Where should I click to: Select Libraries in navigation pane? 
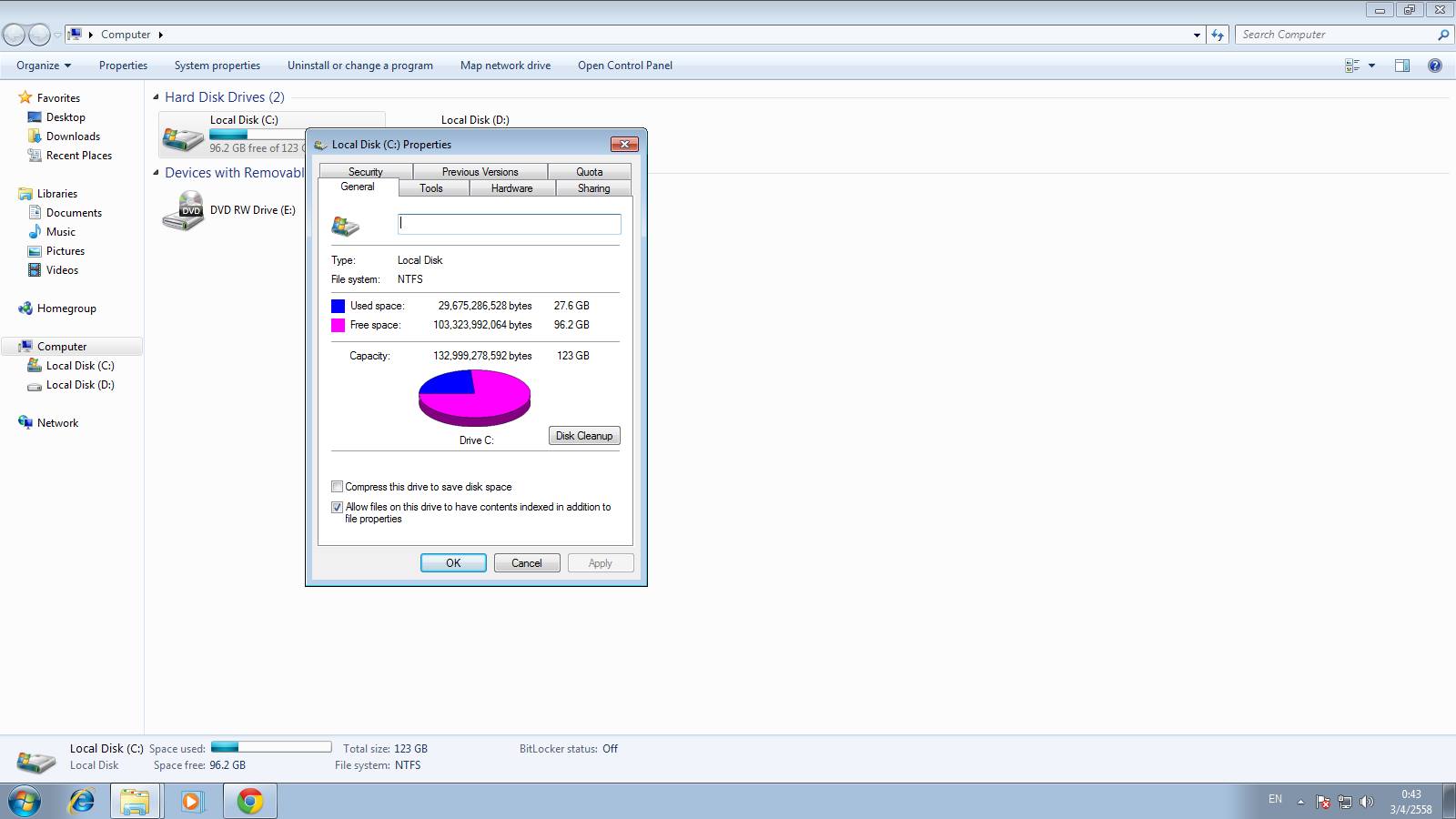[x=57, y=194]
